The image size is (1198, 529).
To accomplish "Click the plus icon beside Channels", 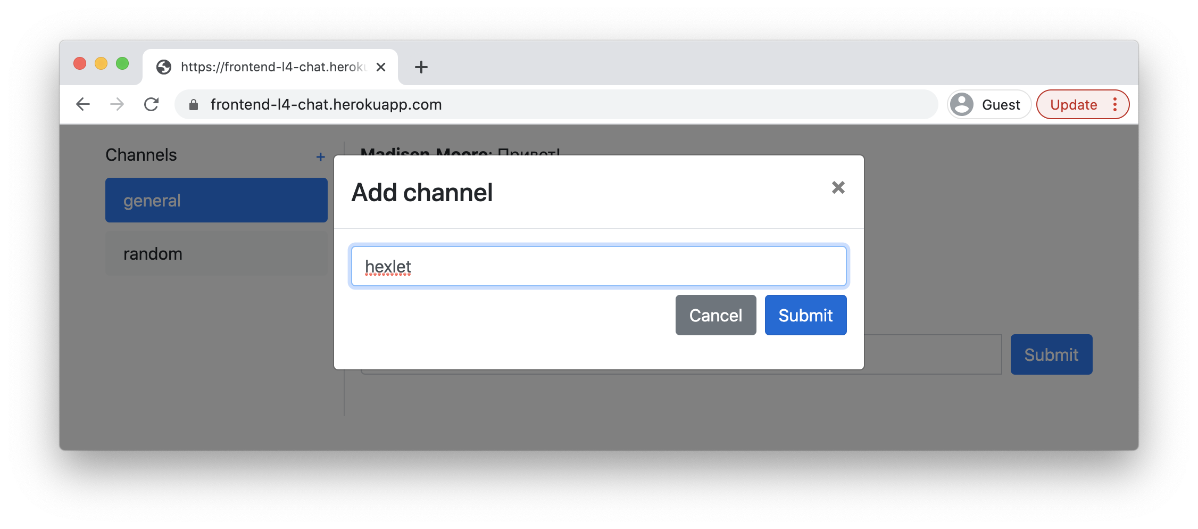I will (320, 157).
